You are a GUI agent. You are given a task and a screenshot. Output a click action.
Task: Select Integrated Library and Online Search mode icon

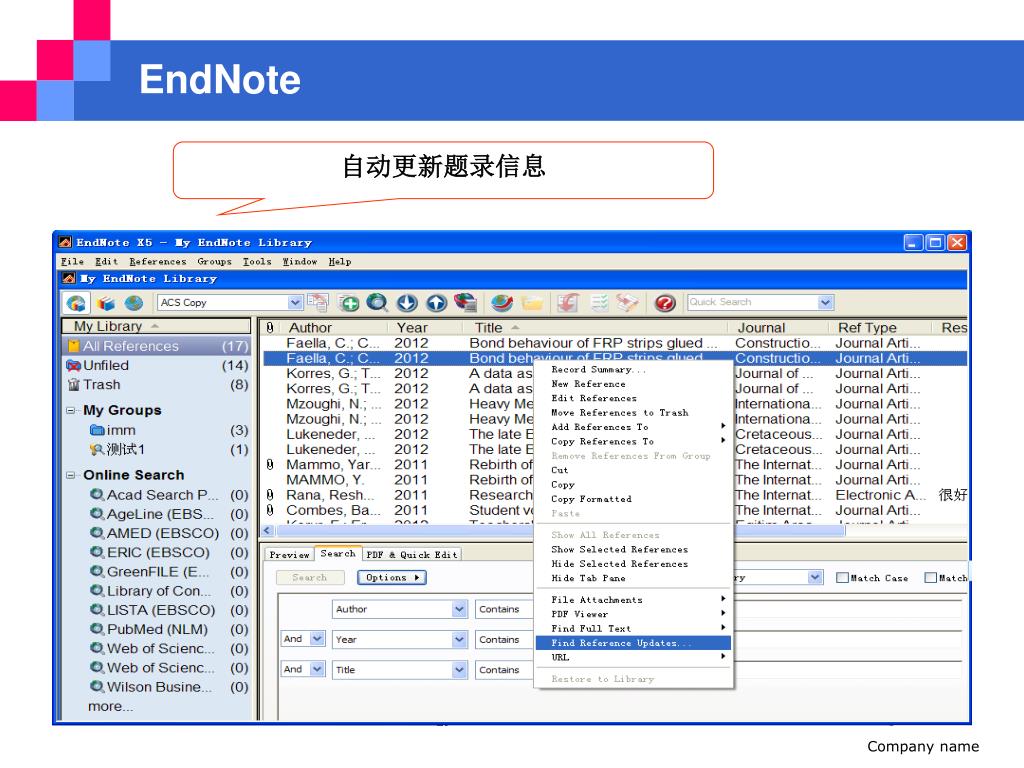point(76,303)
